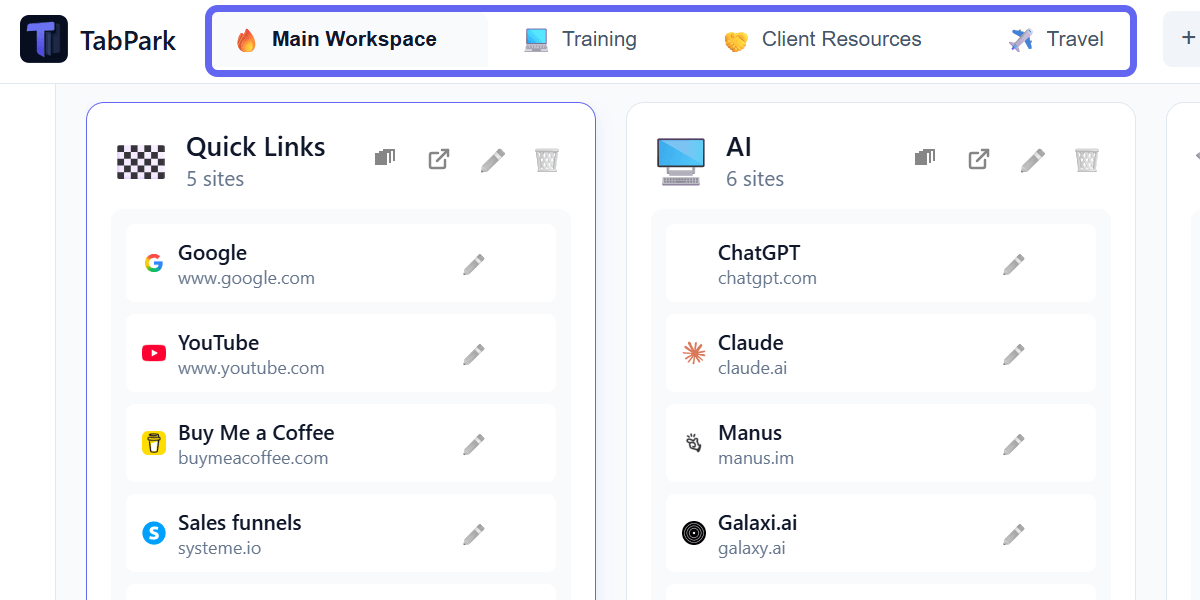Click the AI group title
The width and height of the screenshot is (1200, 600).
click(x=739, y=147)
